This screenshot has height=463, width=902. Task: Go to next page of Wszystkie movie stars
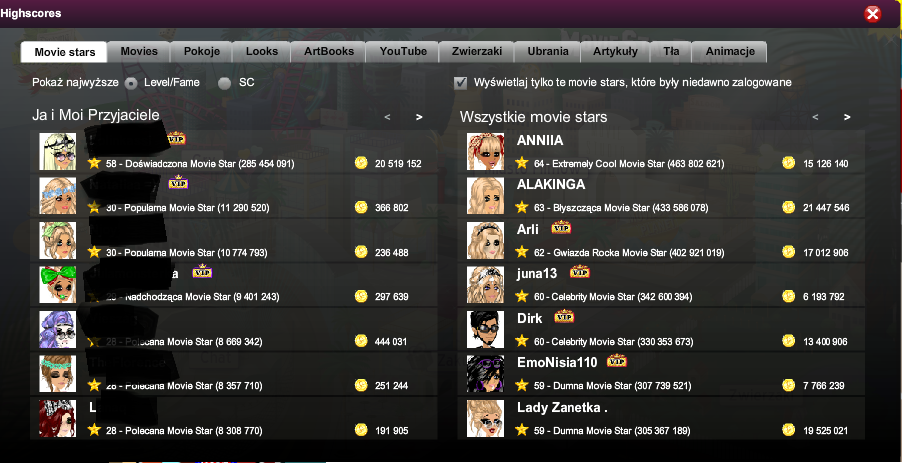pyautogui.click(x=847, y=117)
